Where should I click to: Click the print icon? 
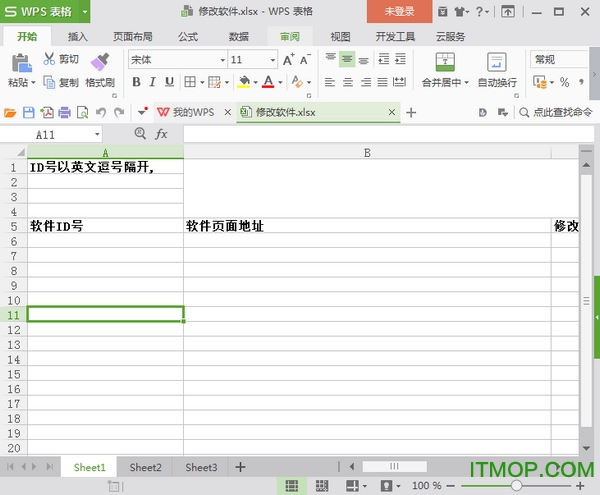tap(65, 112)
